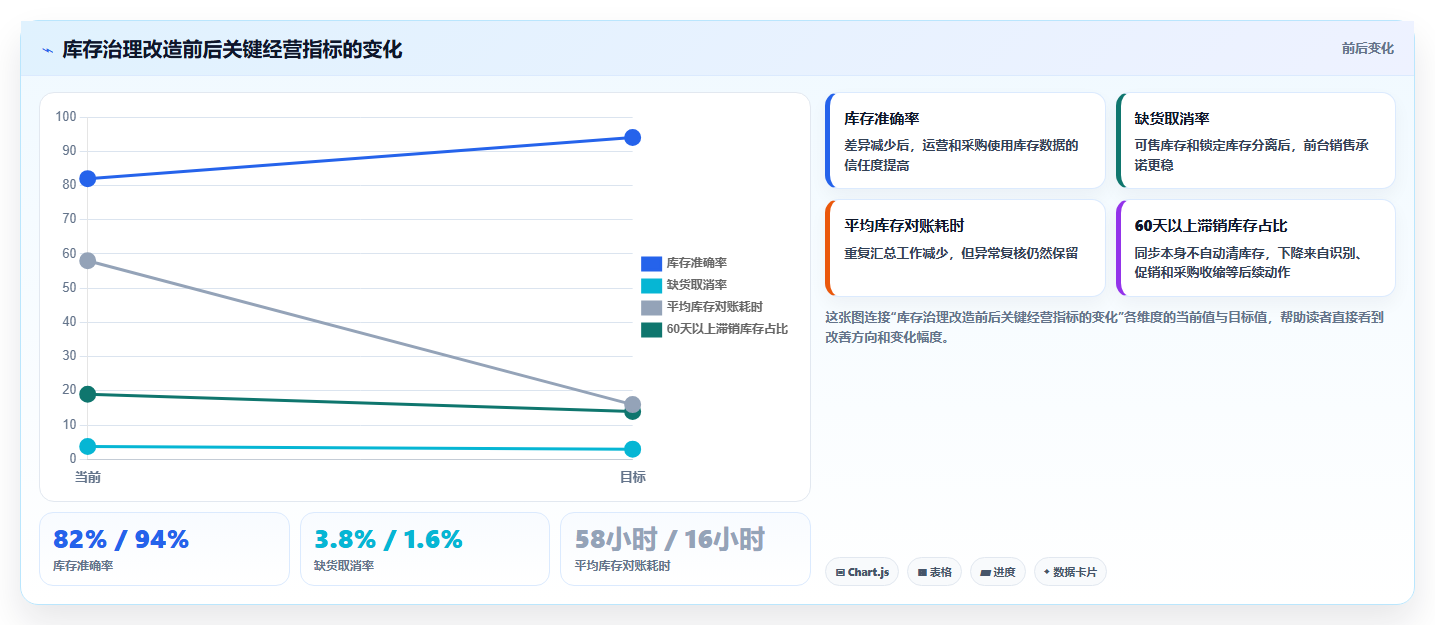
Task: Select the 库存准确率 data point at 目标
Action: (632, 137)
